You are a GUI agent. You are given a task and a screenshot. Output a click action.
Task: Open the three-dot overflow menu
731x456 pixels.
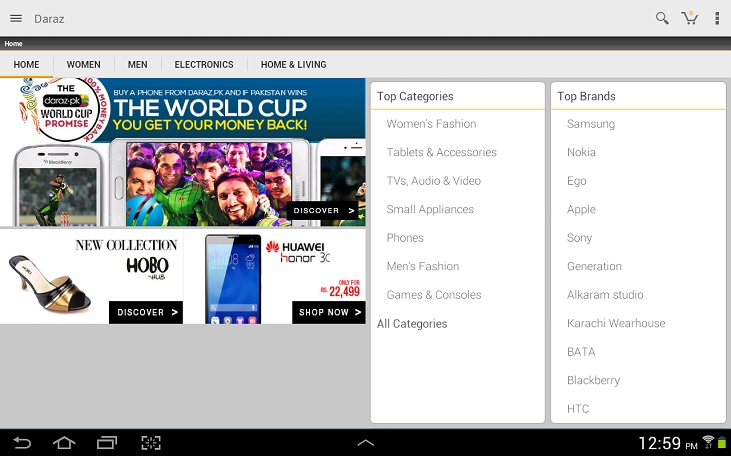[x=717, y=18]
